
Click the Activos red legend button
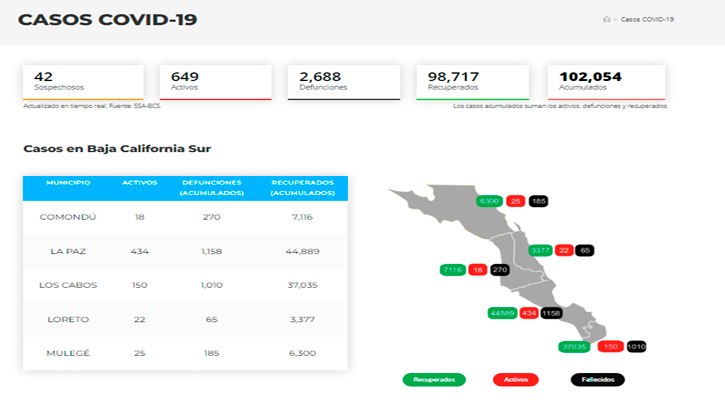coord(516,380)
